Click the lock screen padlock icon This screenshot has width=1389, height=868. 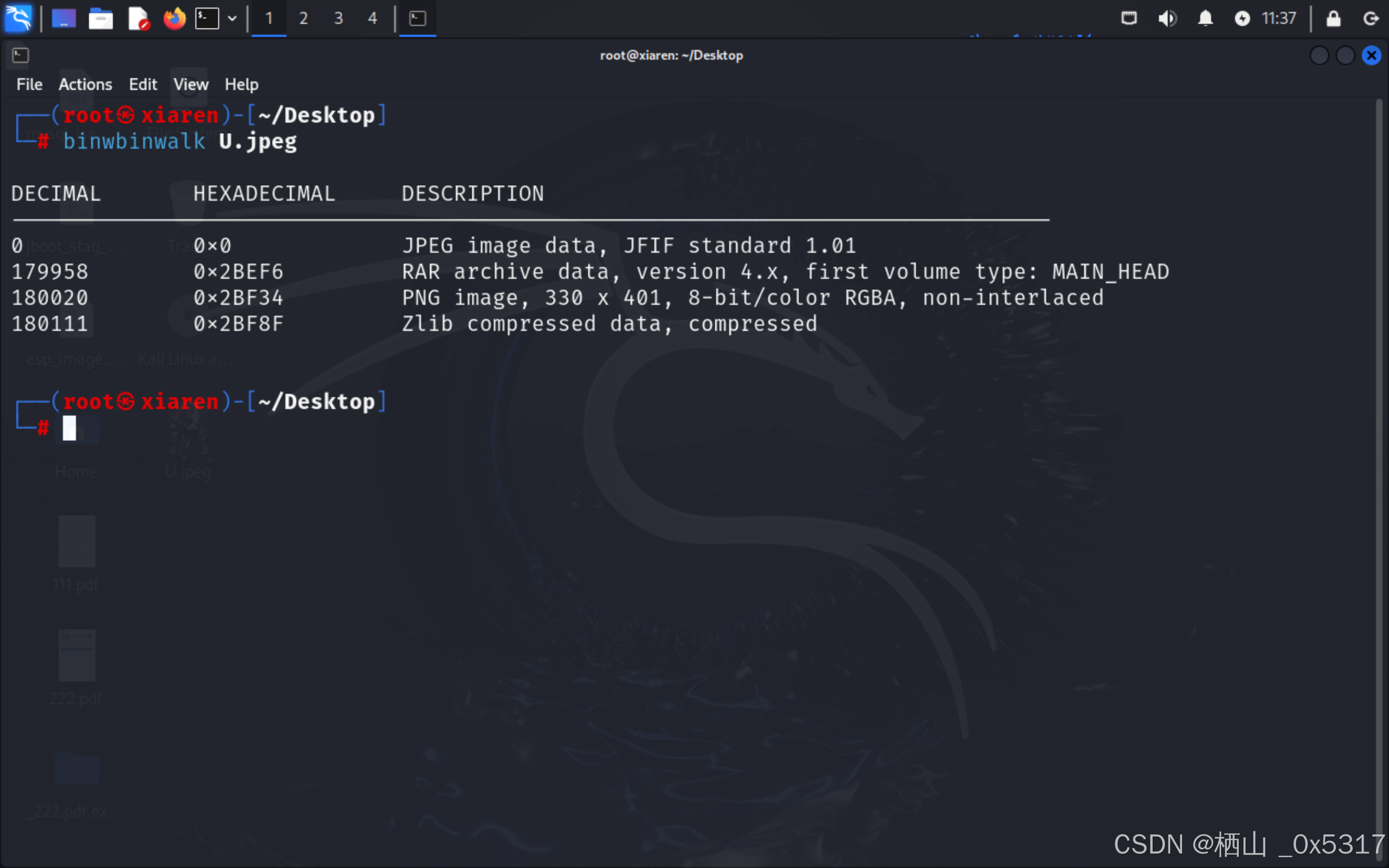pos(1333,19)
